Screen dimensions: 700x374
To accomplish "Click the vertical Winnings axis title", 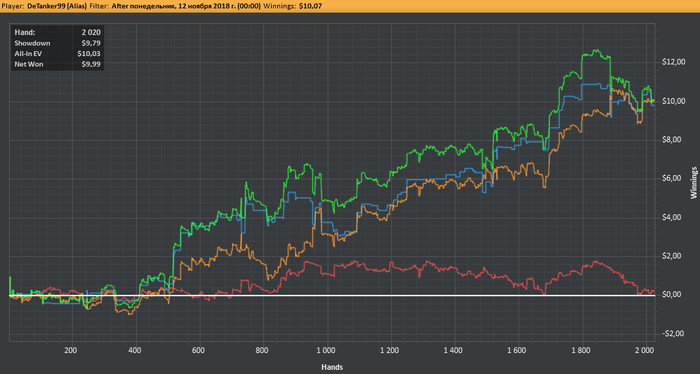I will click(x=693, y=183).
